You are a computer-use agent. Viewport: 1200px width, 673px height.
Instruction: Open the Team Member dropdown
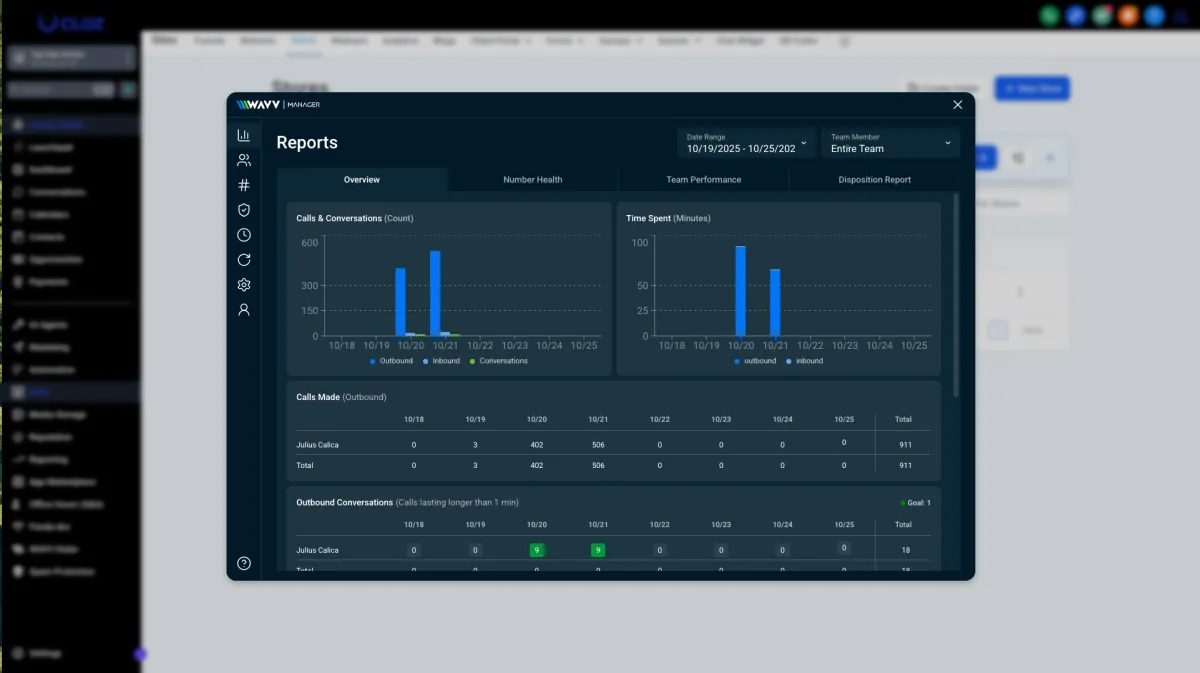[890, 143]
